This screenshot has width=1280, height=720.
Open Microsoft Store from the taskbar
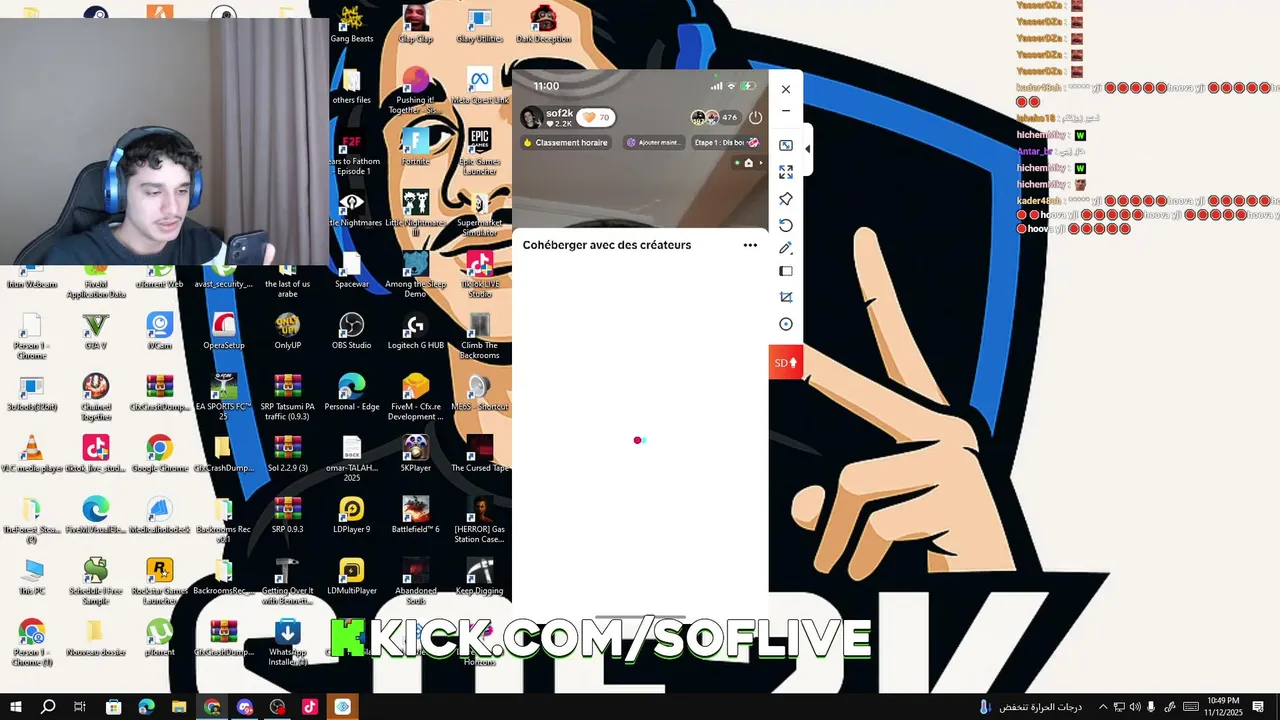click(x=113, y=707)
